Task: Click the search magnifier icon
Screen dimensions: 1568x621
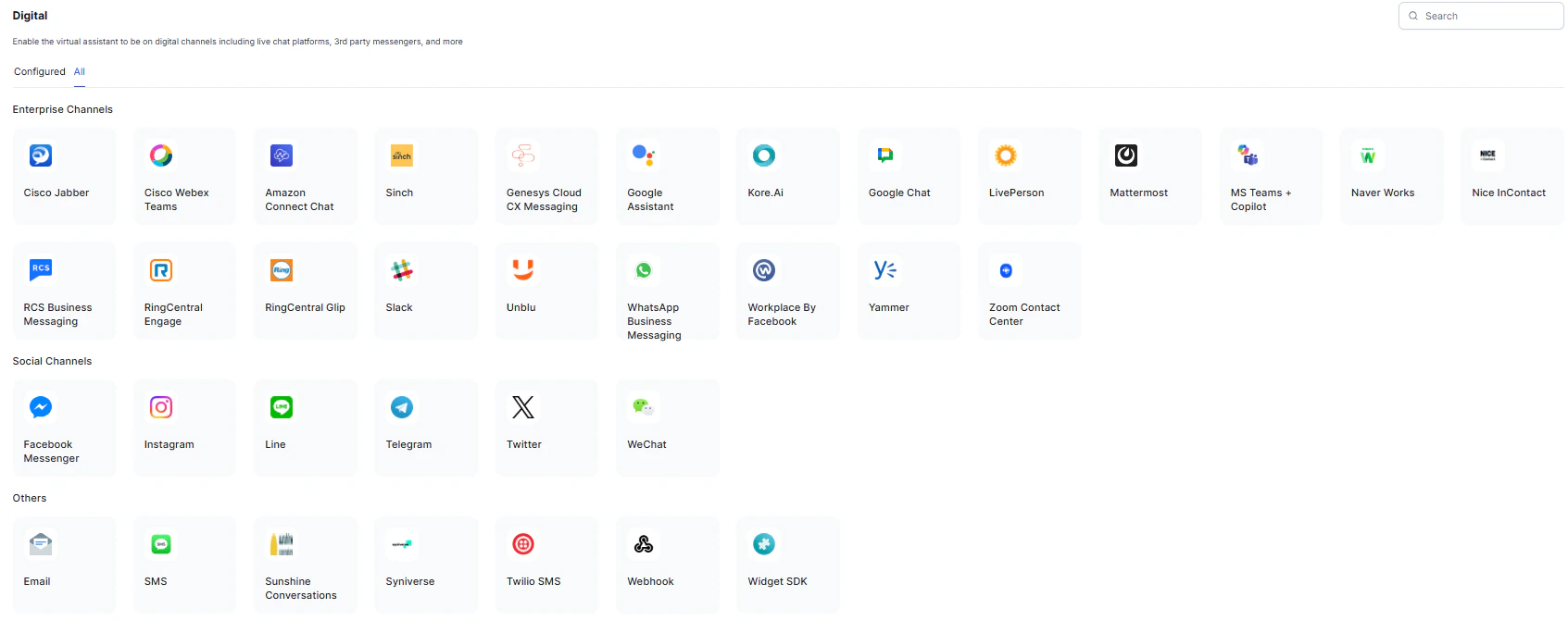Action: coord(1413,16)
